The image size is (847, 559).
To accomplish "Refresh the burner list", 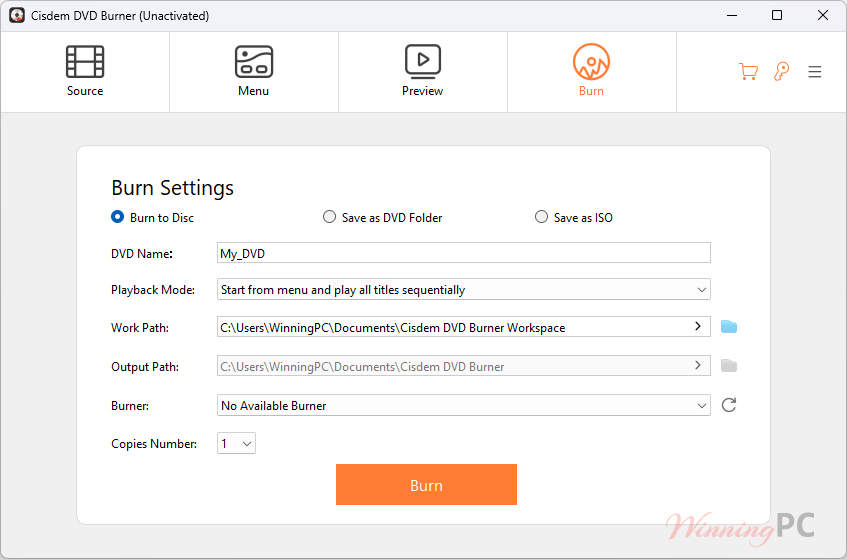I will tap(729, 405).
